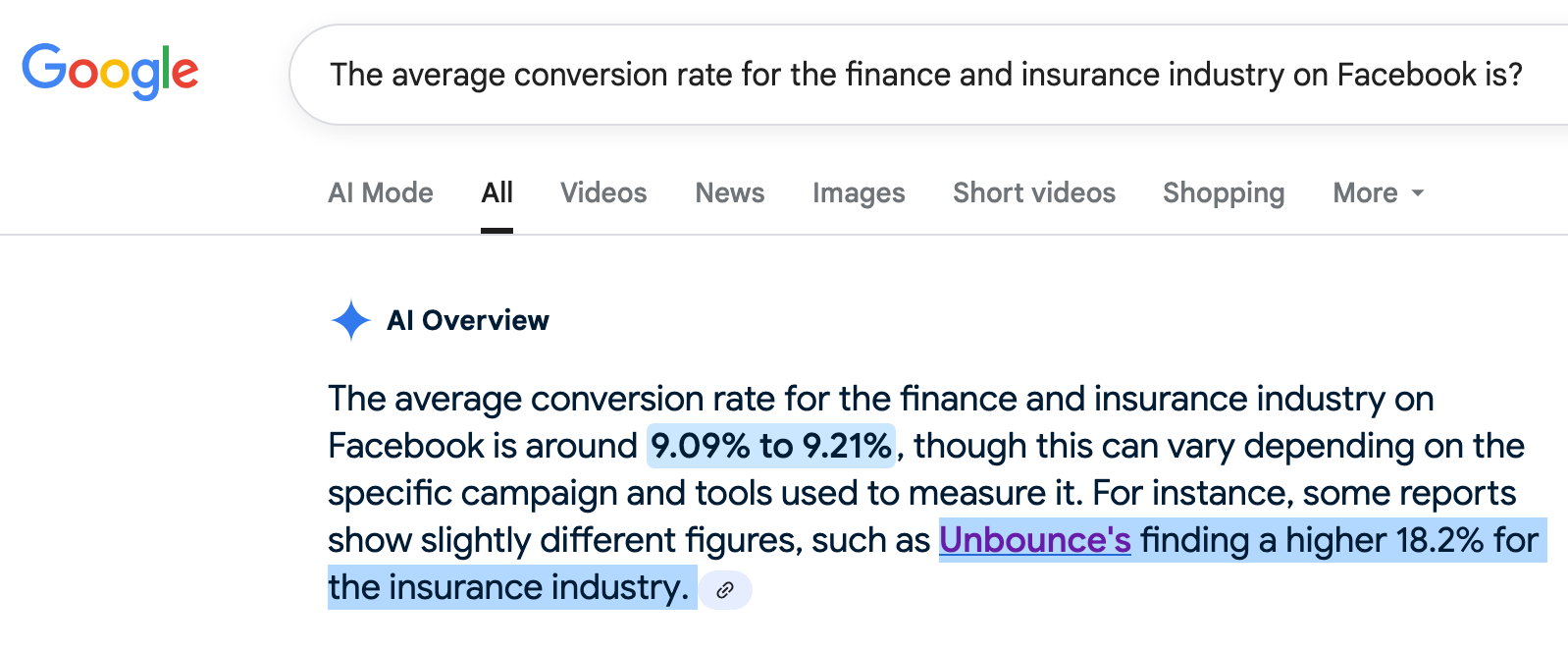This screenshot has width=1568, height=652.
Task: Show the Images results tab
Action: click(859, 192)
